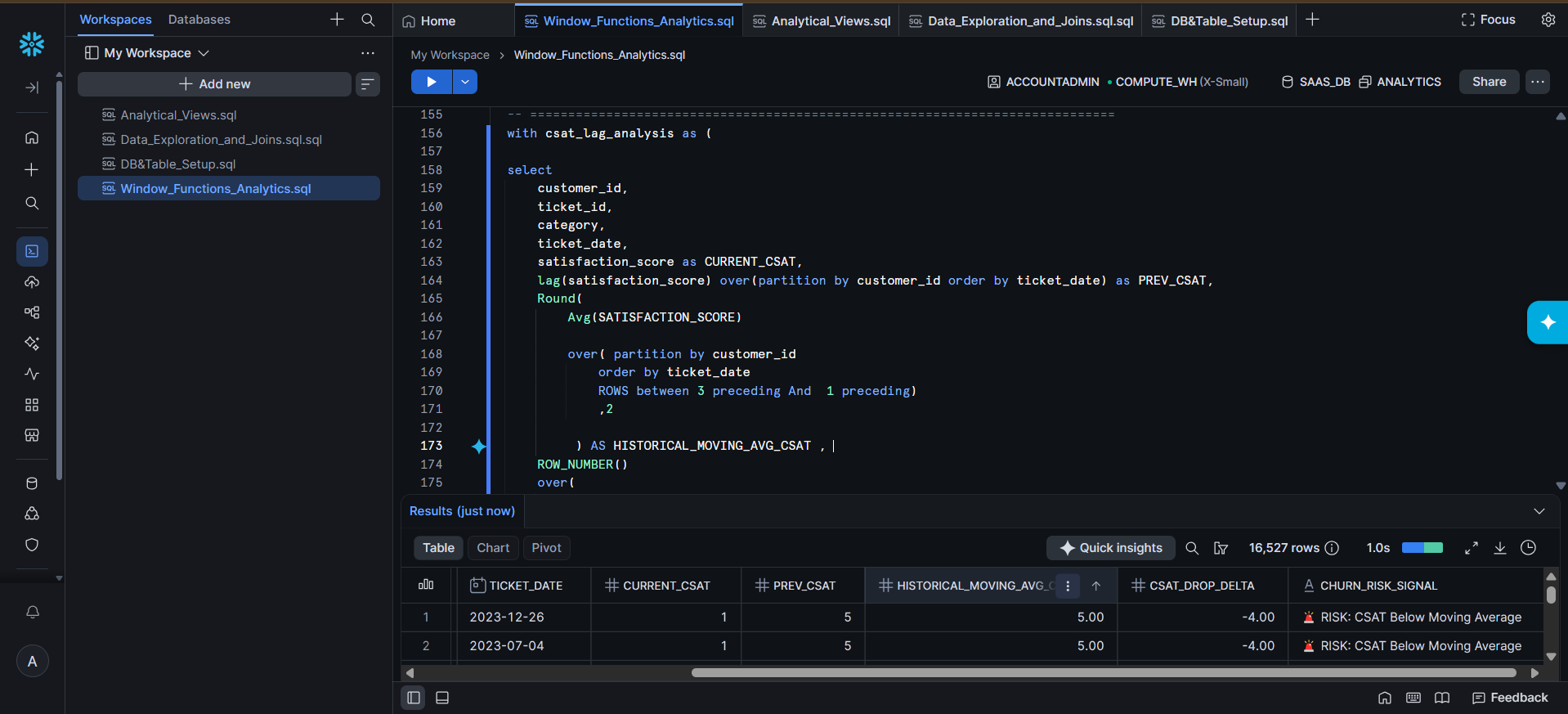Open the Search icon in left sidebar
This screenshot has width=1568, height=714.
32,203
